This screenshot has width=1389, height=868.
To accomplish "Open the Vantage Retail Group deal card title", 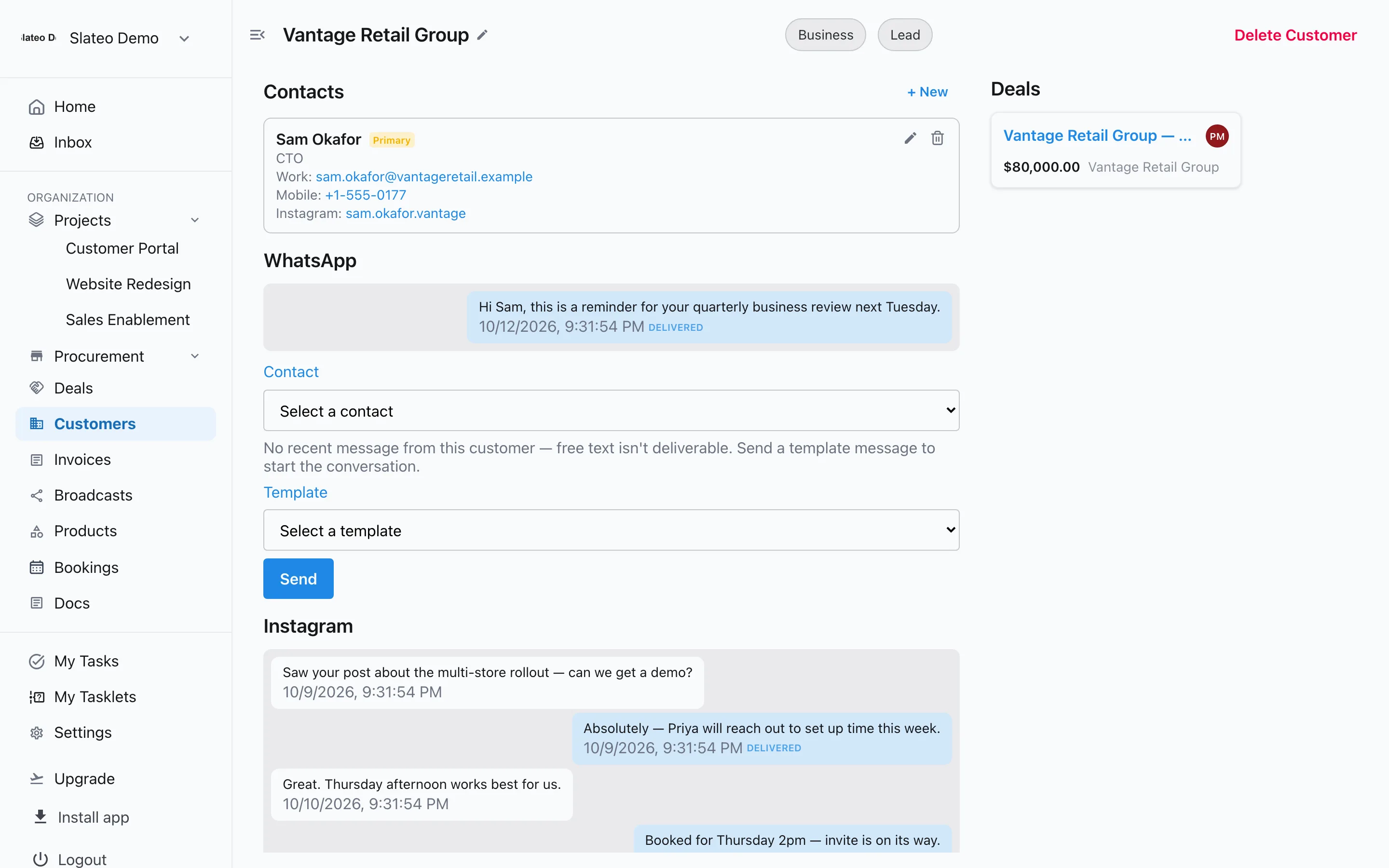I will (x=1097, y=136).
